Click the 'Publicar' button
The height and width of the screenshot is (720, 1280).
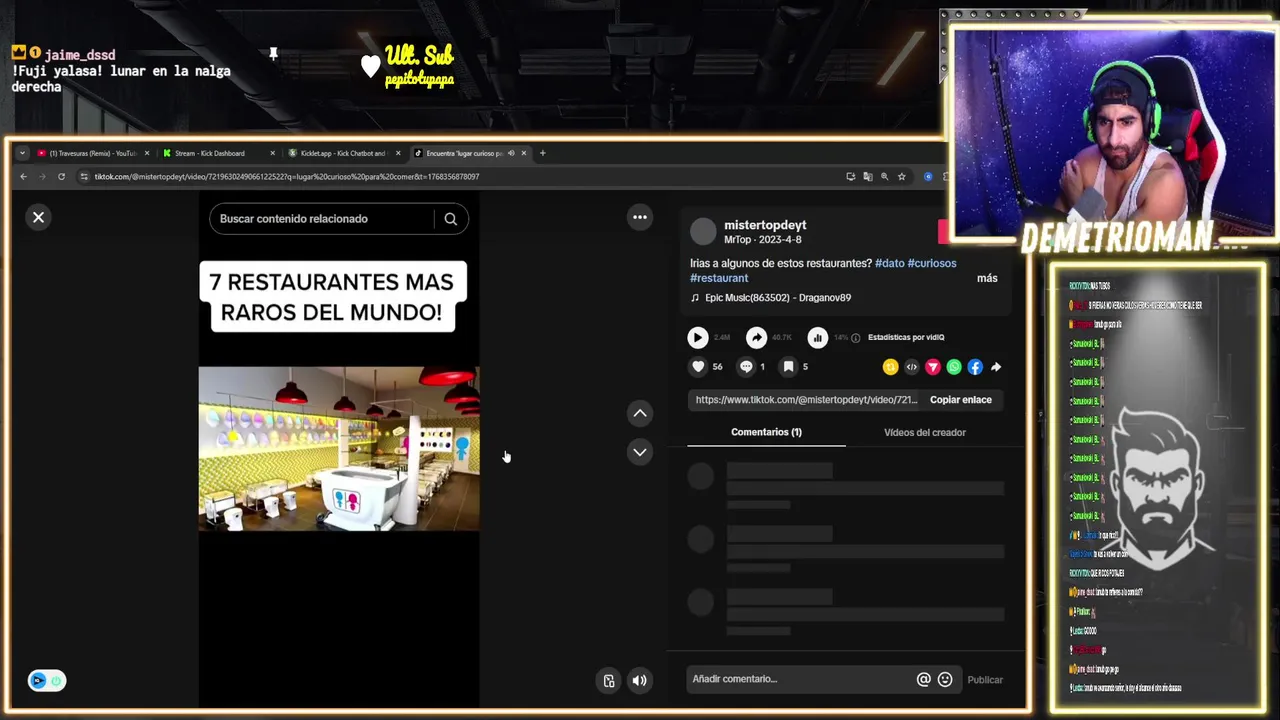click(985, 680)
